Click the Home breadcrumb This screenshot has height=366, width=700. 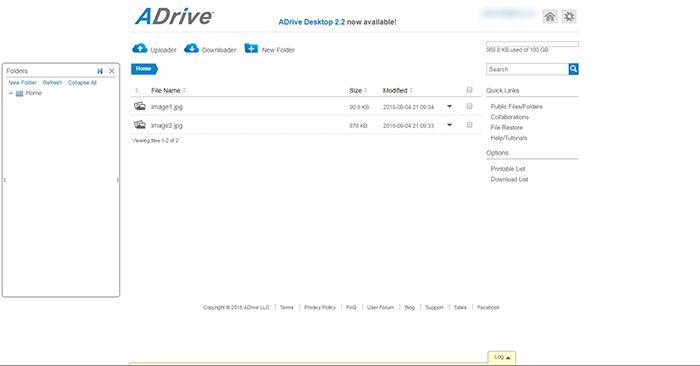pyautogui.click(x=144, y=69)
